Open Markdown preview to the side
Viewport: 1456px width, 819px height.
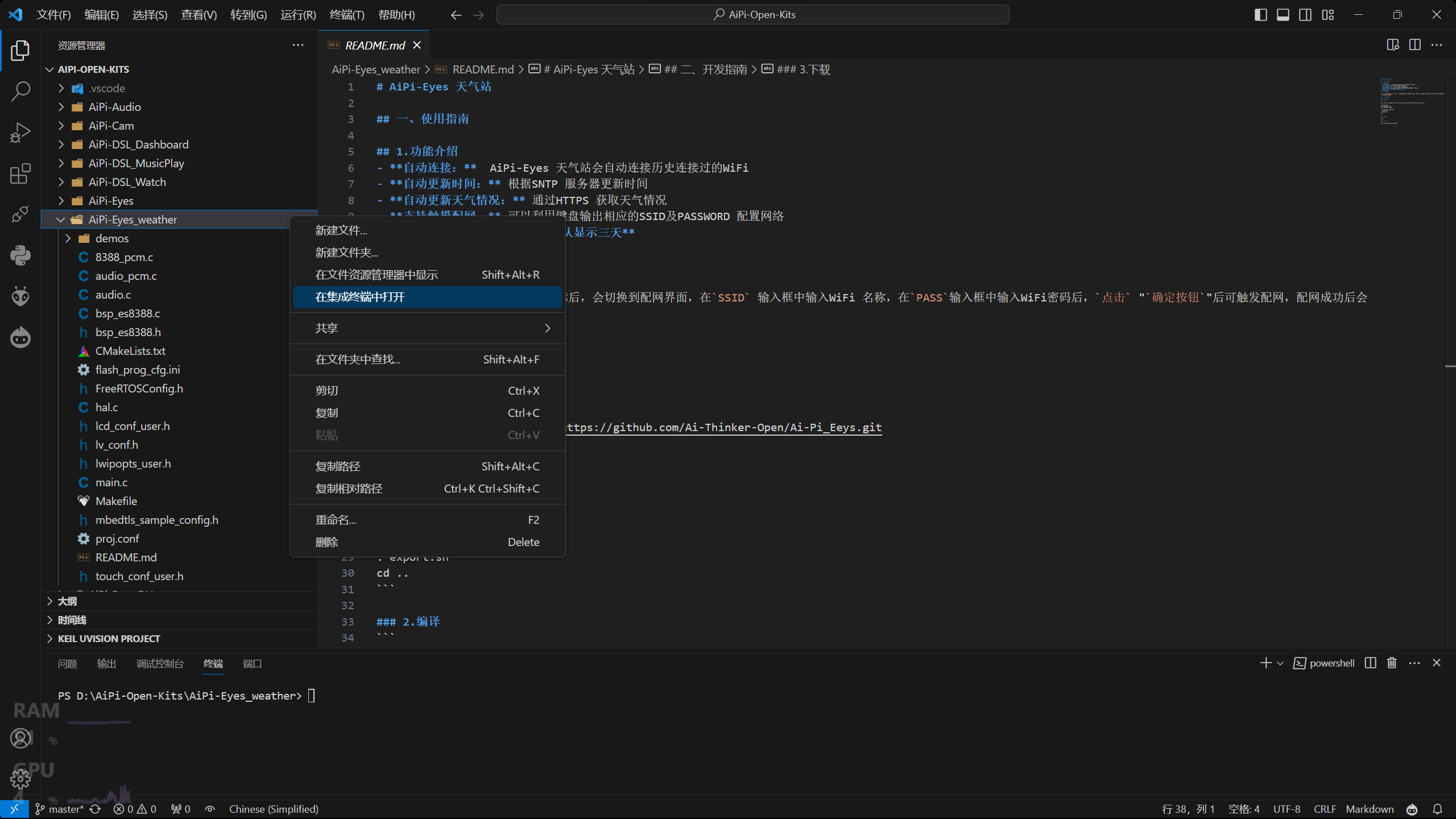(1392, 45)
